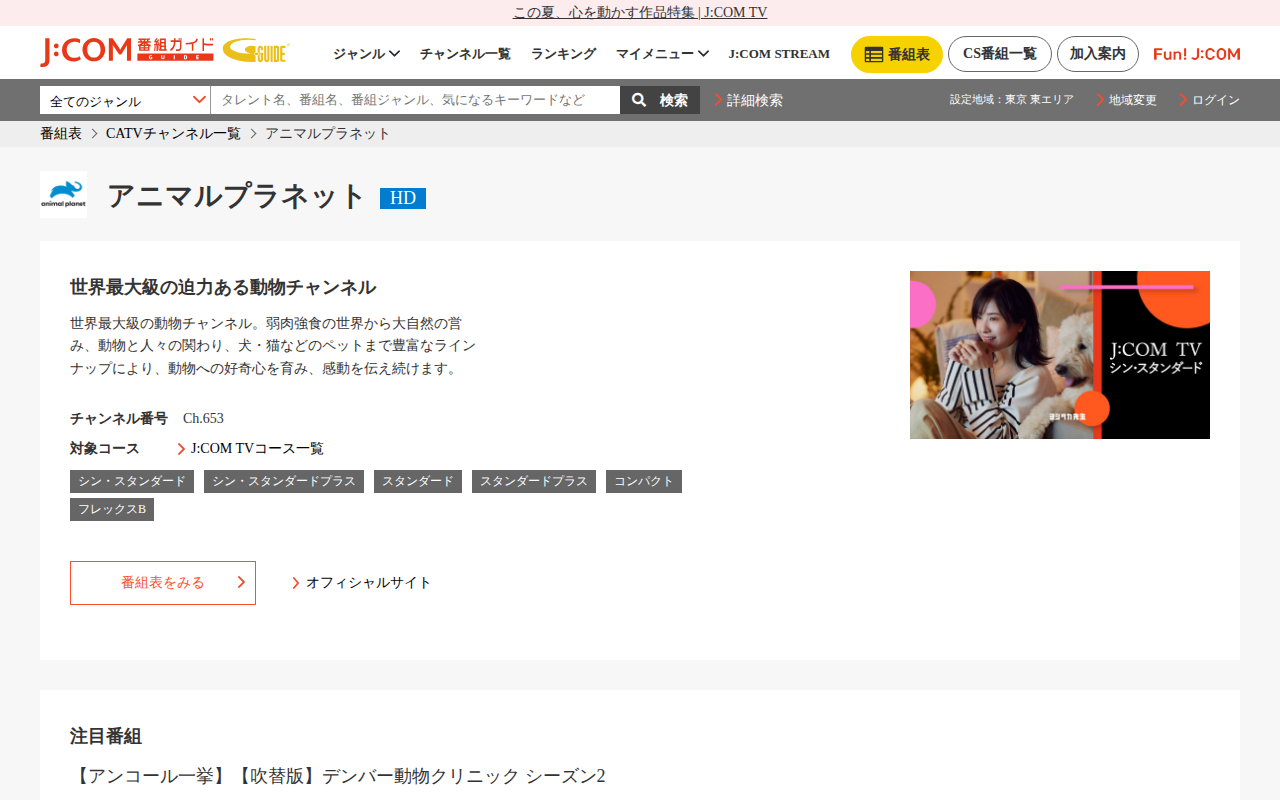Click the J:COM 番組ガイド logo
The height and width of the screenshot is (800, 1280).
[x=127, y=52]
